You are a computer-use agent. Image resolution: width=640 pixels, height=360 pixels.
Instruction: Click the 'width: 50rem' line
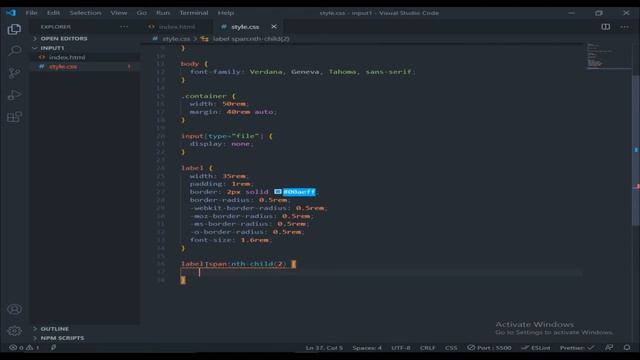pyautogui.click(x=219, y=104)
